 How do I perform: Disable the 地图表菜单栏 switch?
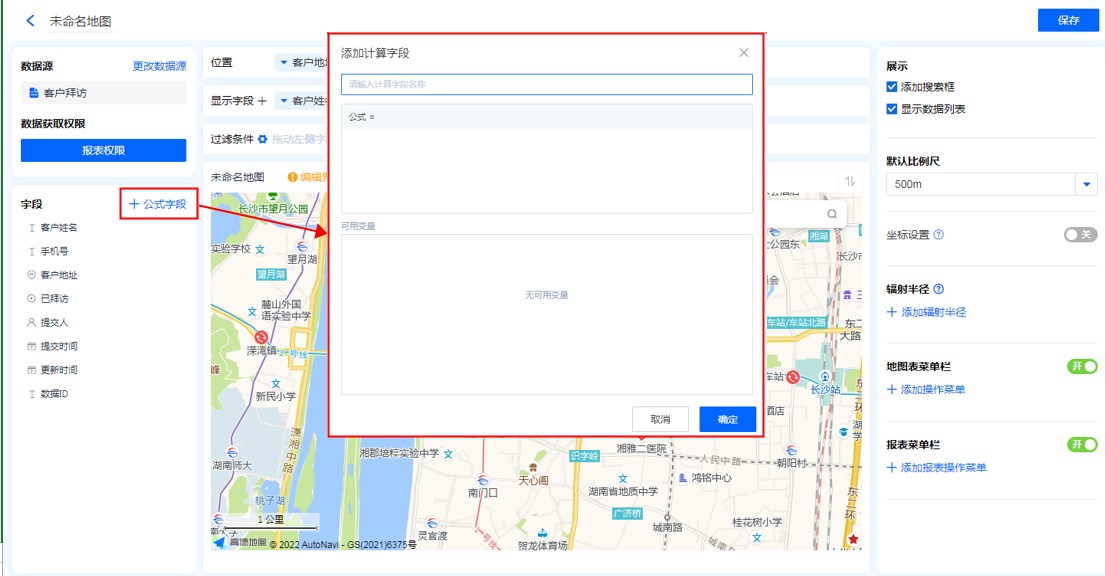(x=1082, y=367)
